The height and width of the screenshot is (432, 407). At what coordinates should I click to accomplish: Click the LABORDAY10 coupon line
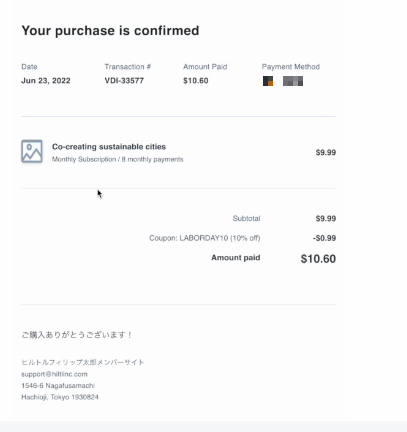click(x=205, y=238)
